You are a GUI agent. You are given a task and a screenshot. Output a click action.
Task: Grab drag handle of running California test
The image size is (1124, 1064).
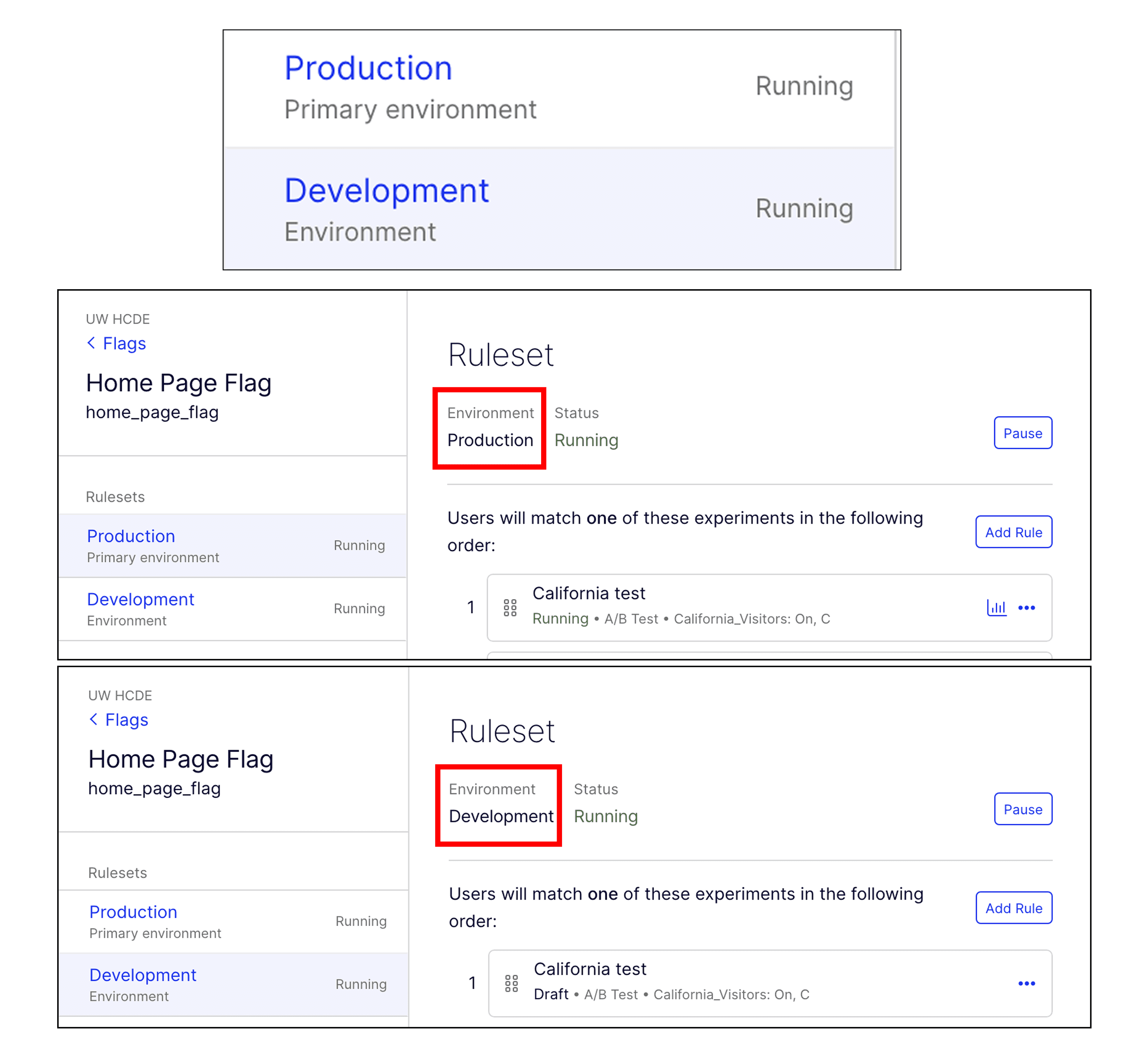(x=510, y=607)
